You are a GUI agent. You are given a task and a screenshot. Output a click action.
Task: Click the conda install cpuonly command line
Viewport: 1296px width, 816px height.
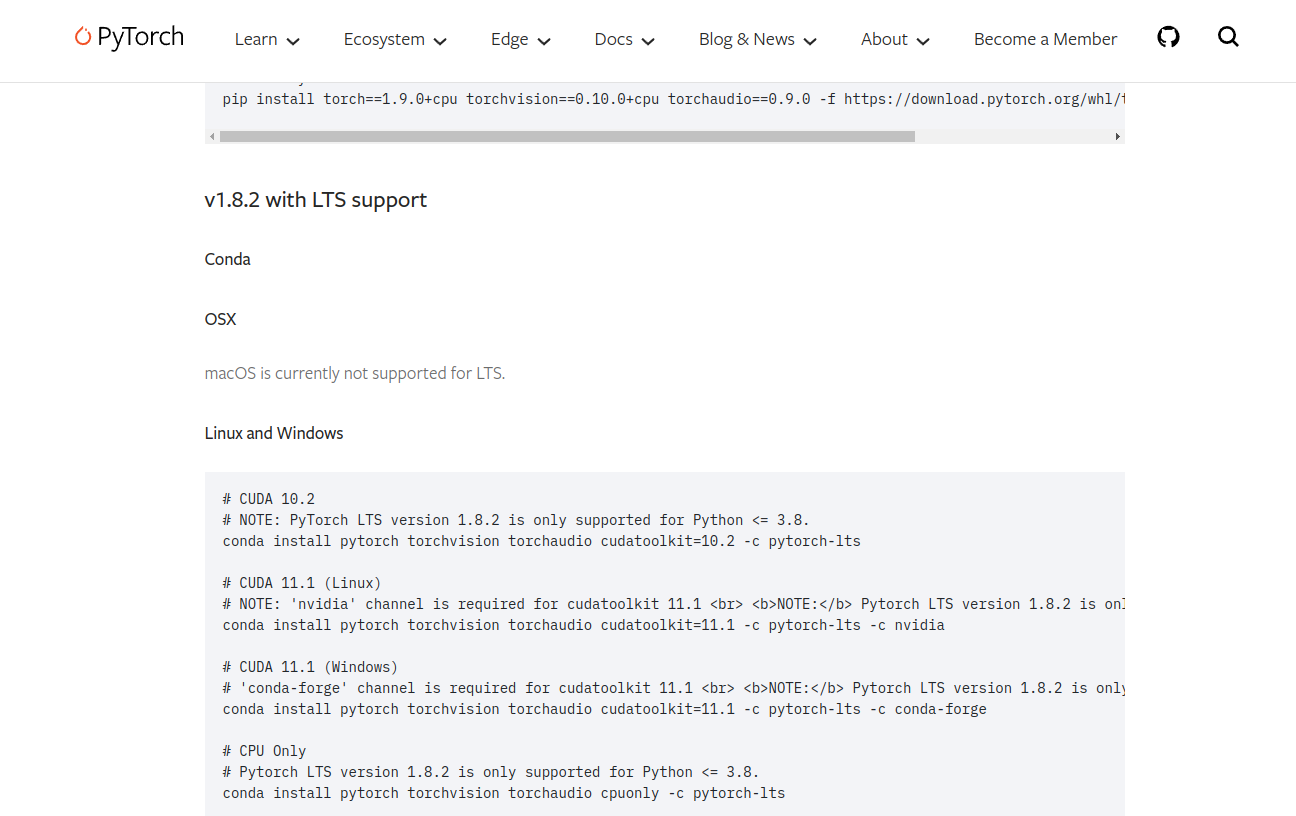click(x=504, y=793)
